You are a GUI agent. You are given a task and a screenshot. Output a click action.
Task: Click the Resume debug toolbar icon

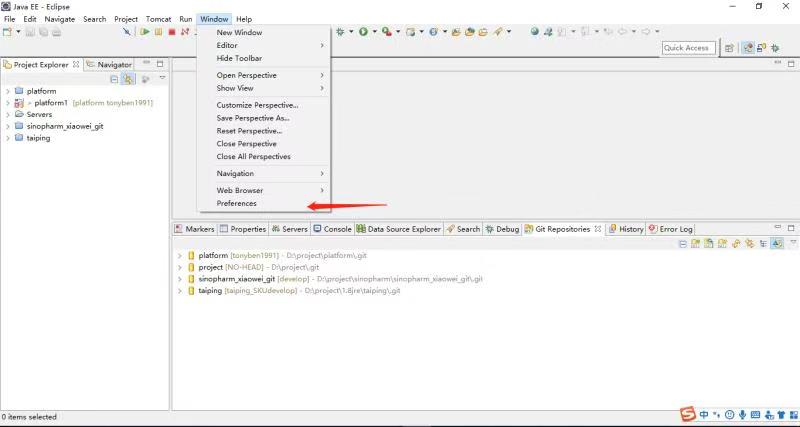(x=145, y=32)
